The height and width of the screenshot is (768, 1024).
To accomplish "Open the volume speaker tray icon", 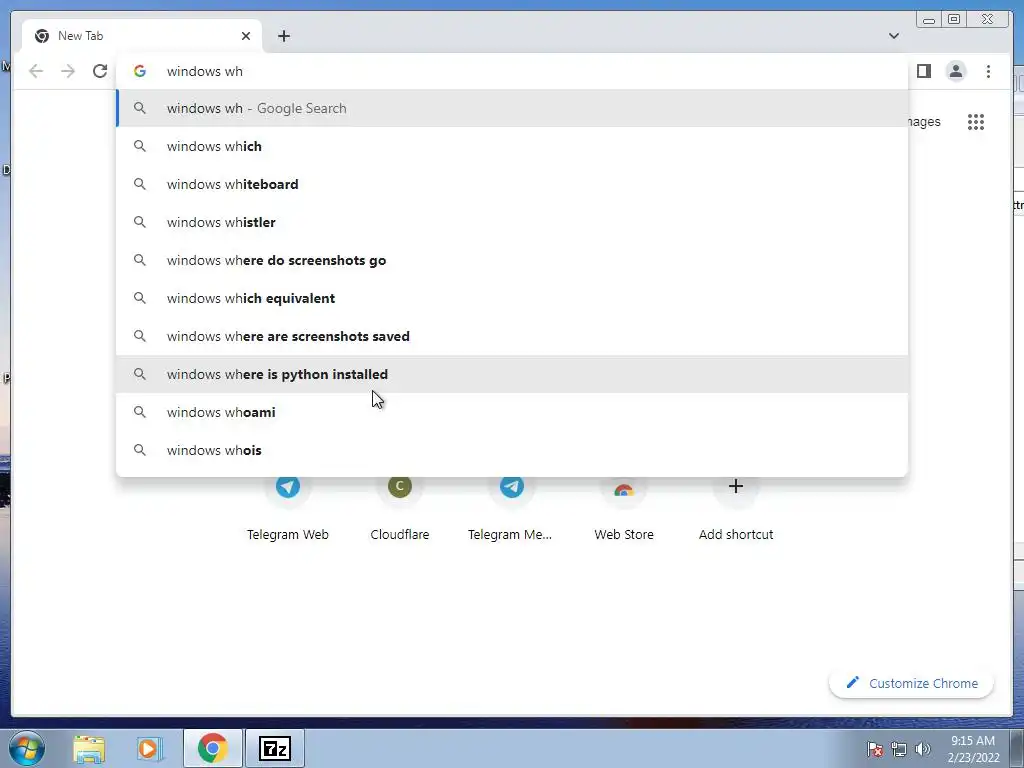I will (x=922, y=749).
